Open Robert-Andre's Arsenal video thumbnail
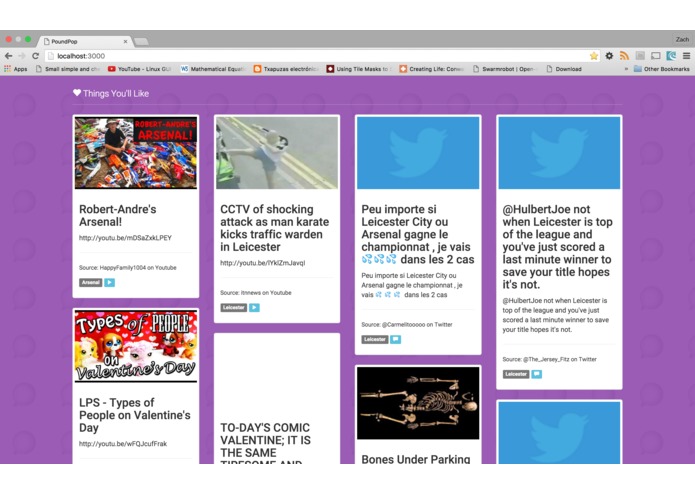The height and width of the screenshot is (494, 695). [x=136, y=153]
